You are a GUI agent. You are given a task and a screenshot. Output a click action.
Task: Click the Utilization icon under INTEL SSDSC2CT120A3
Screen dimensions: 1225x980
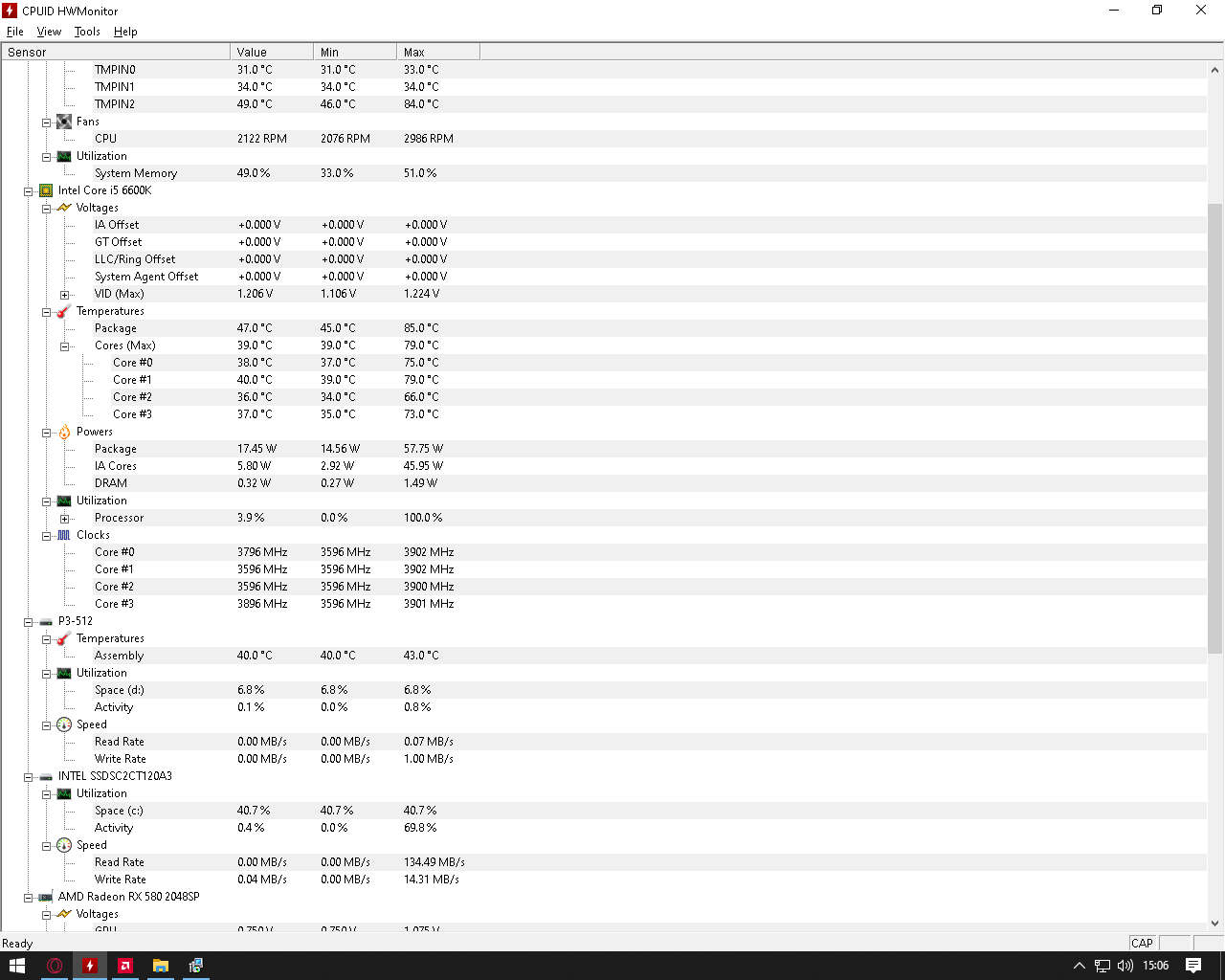tap(64, 793)
